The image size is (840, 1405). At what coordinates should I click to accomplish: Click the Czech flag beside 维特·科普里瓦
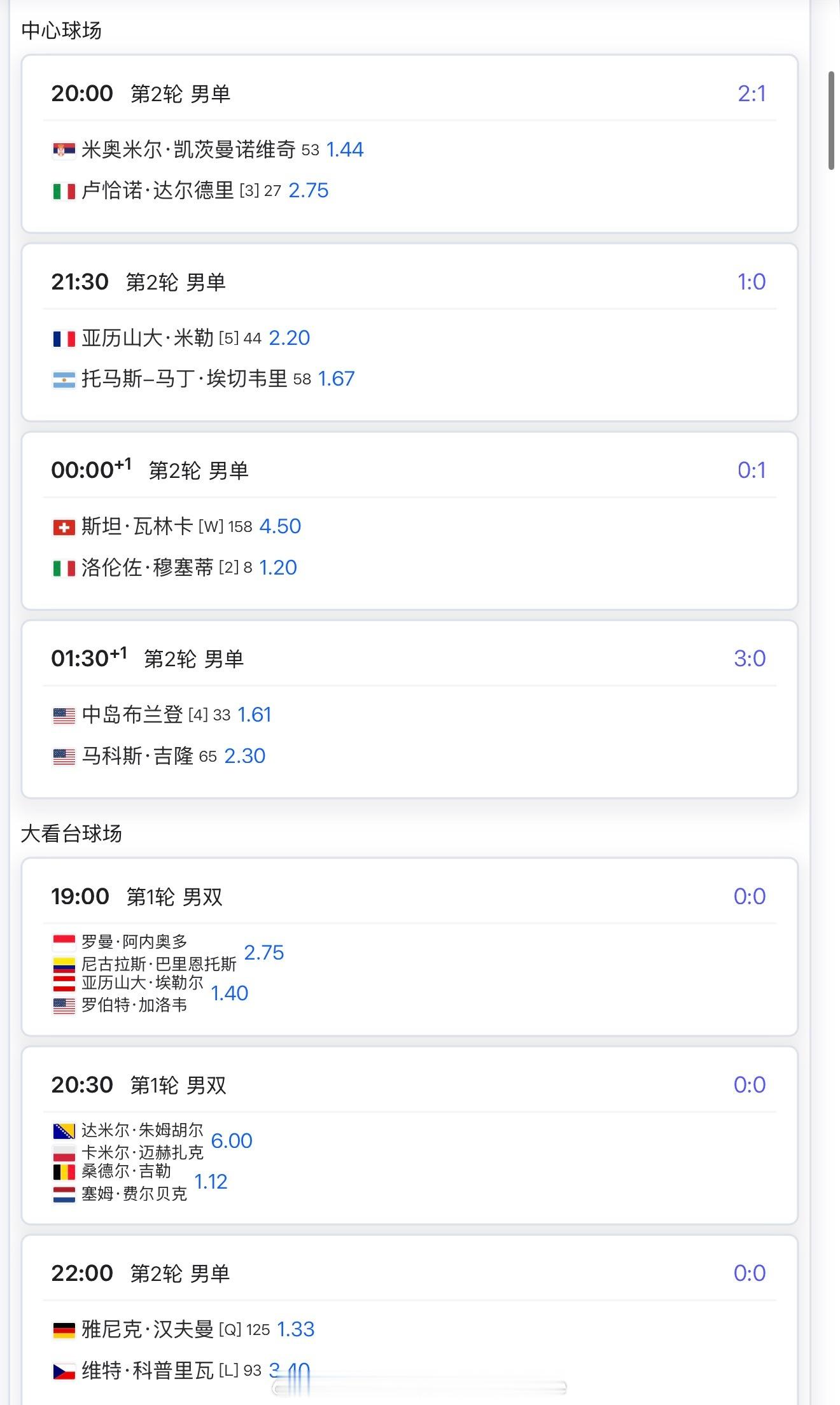click(64, 1371)
